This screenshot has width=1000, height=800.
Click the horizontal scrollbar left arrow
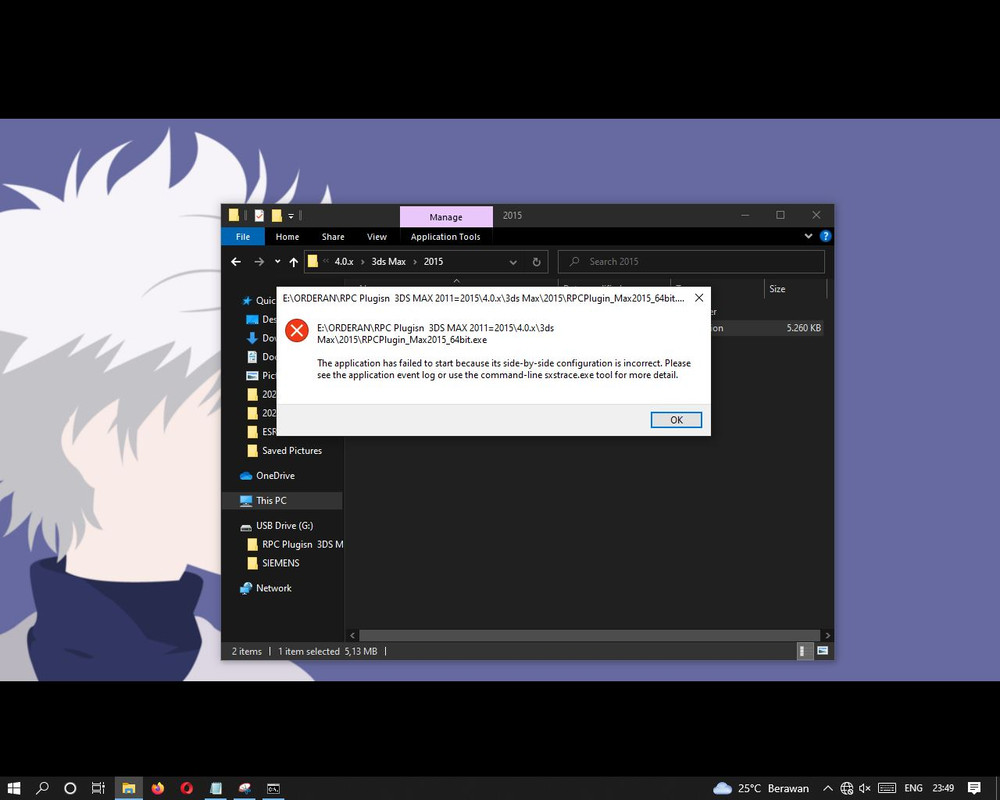click(352, 635)
